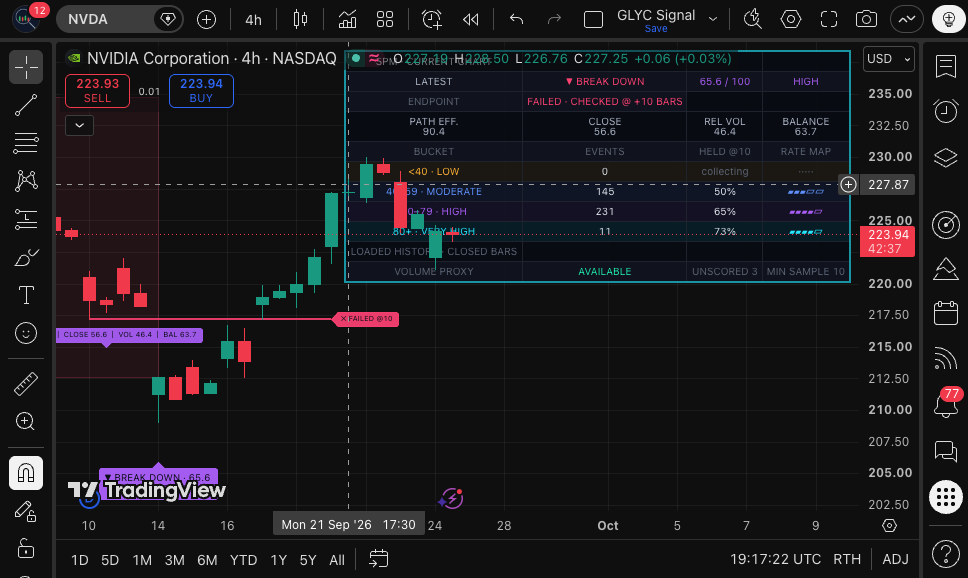968x578 pixels.
Task: Undo the last chart action
Action: [x=516, y=19]
